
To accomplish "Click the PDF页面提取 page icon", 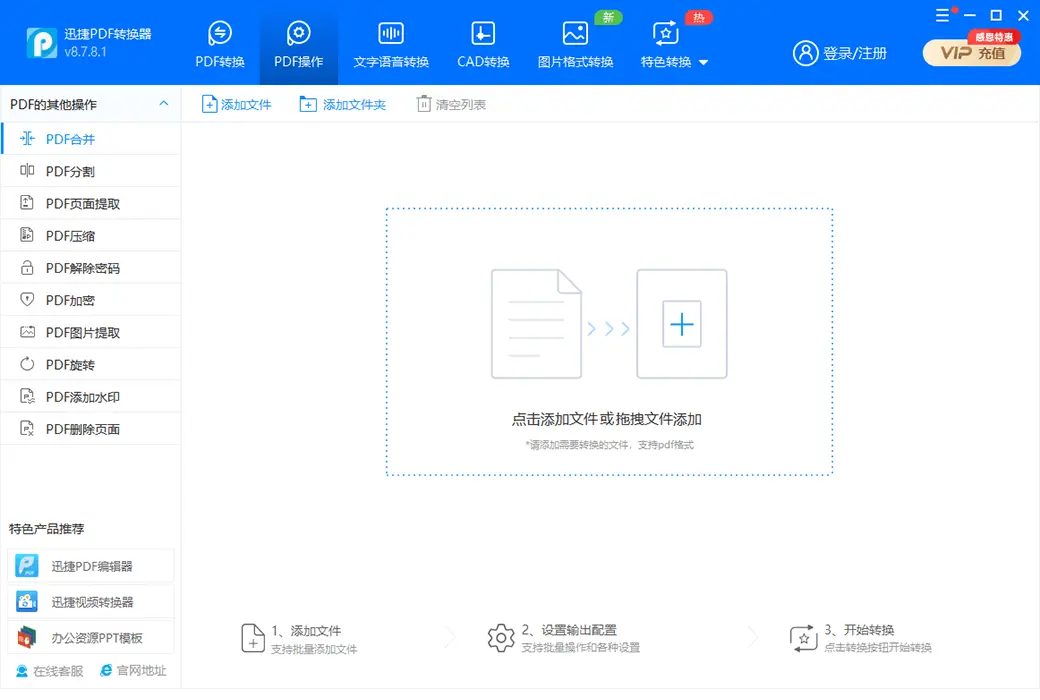I will (27, 202).
